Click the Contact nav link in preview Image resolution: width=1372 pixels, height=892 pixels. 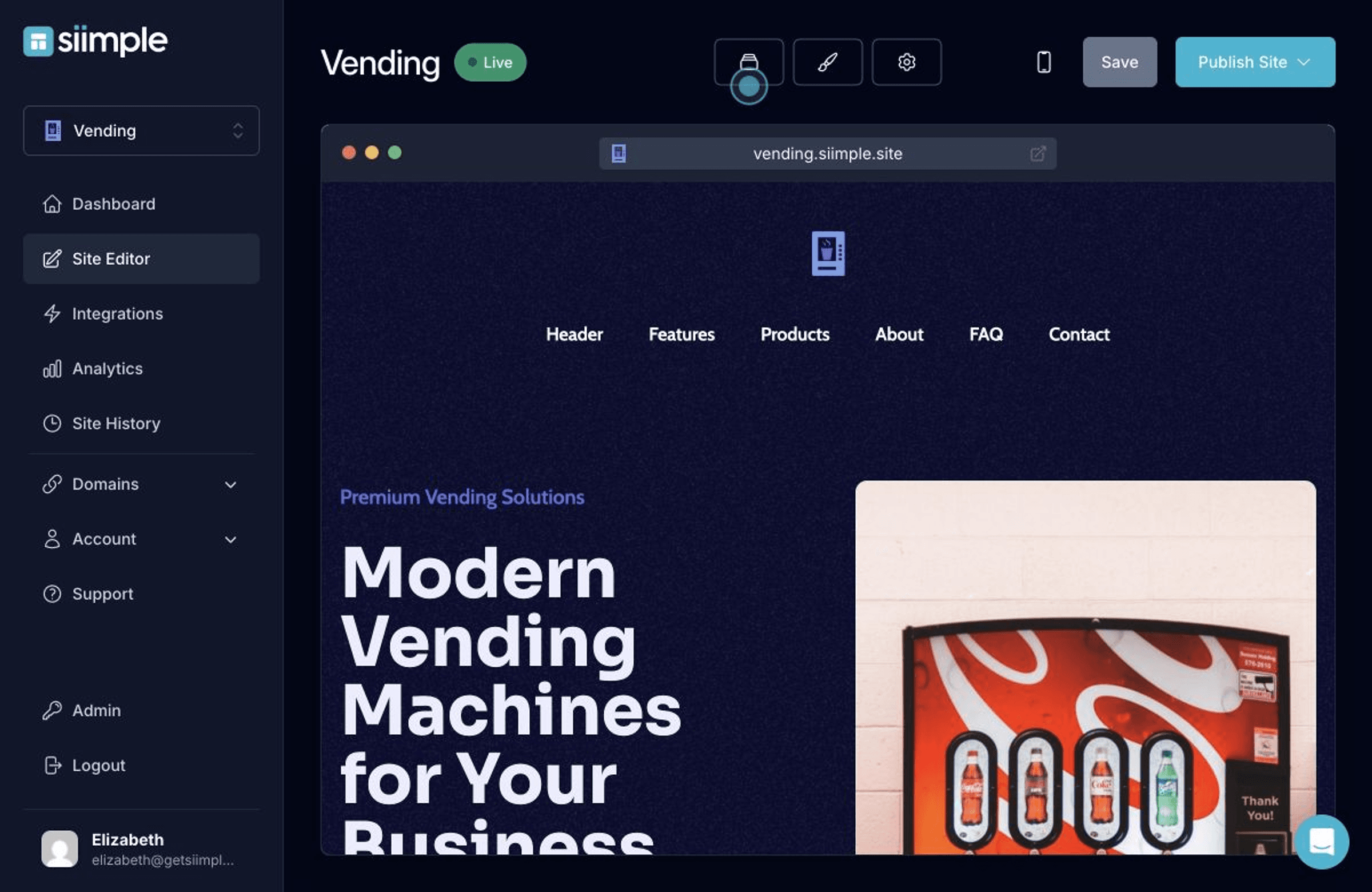point(1079,334)
